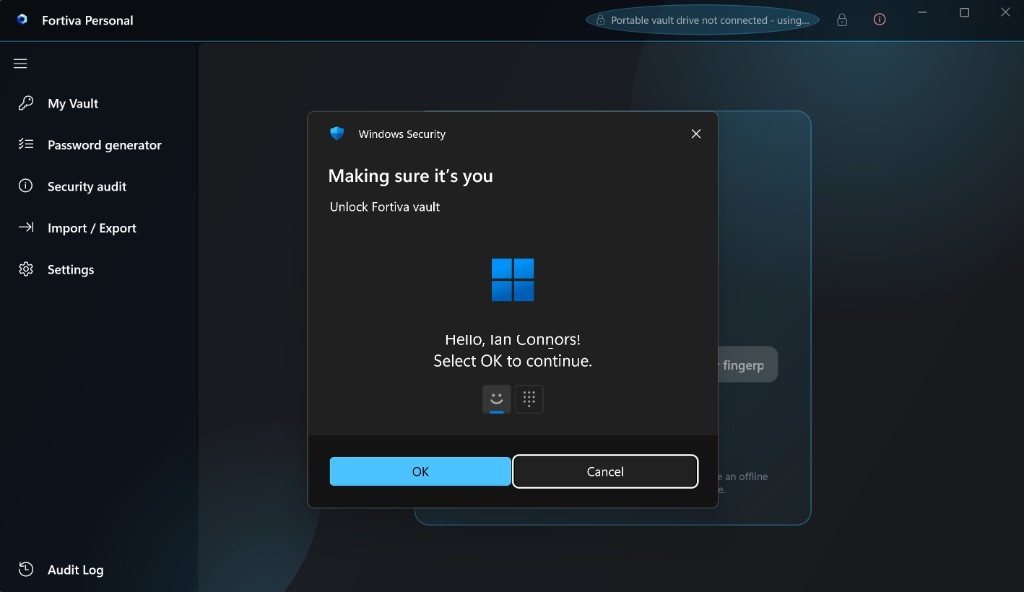Click the Settings gear icon
Screen dimensions: 1024x592
click(x=25, y=269)
